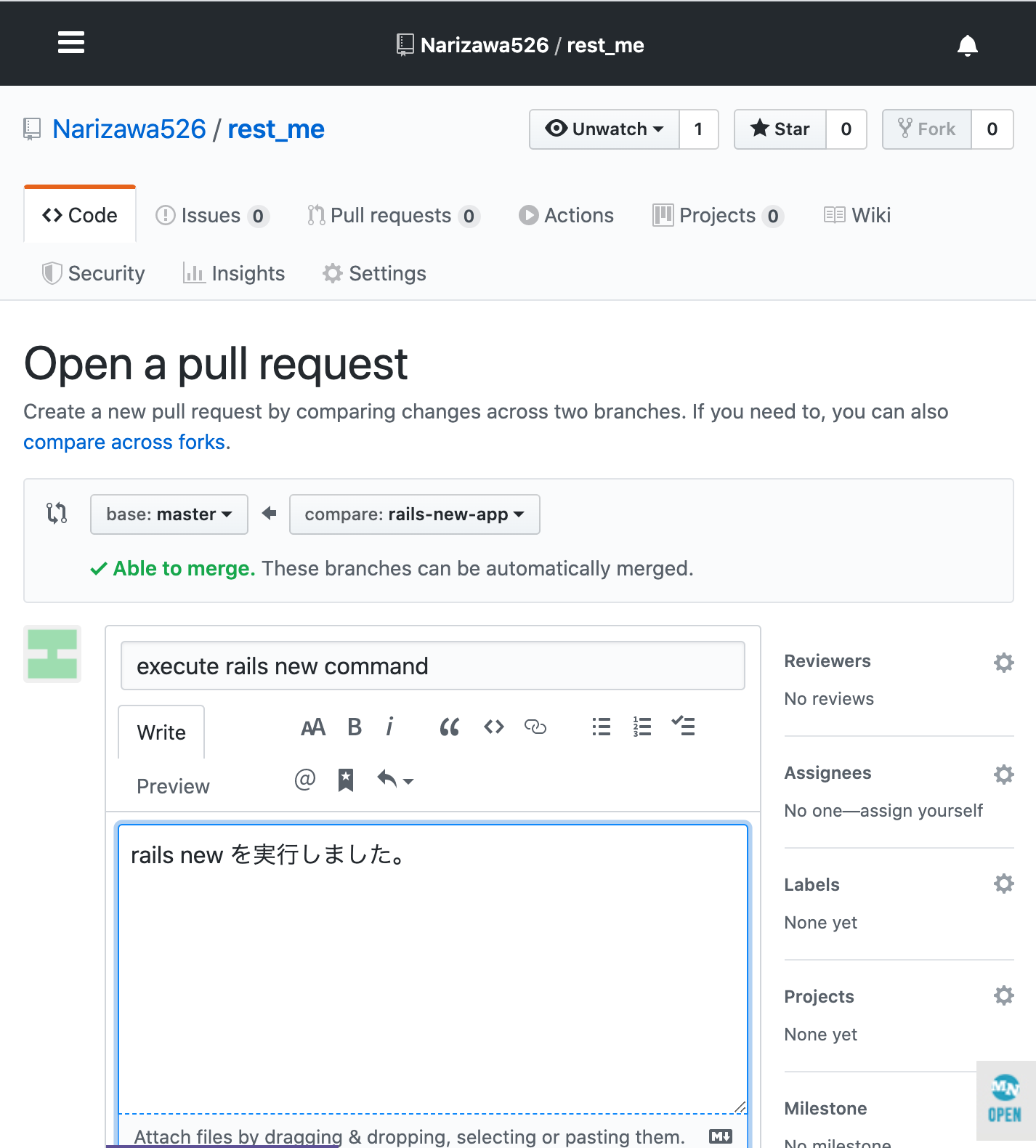Switch to the Preview tab
Image resolution: width=1036 pixels, height=1148 pixels.
[173, 786]
